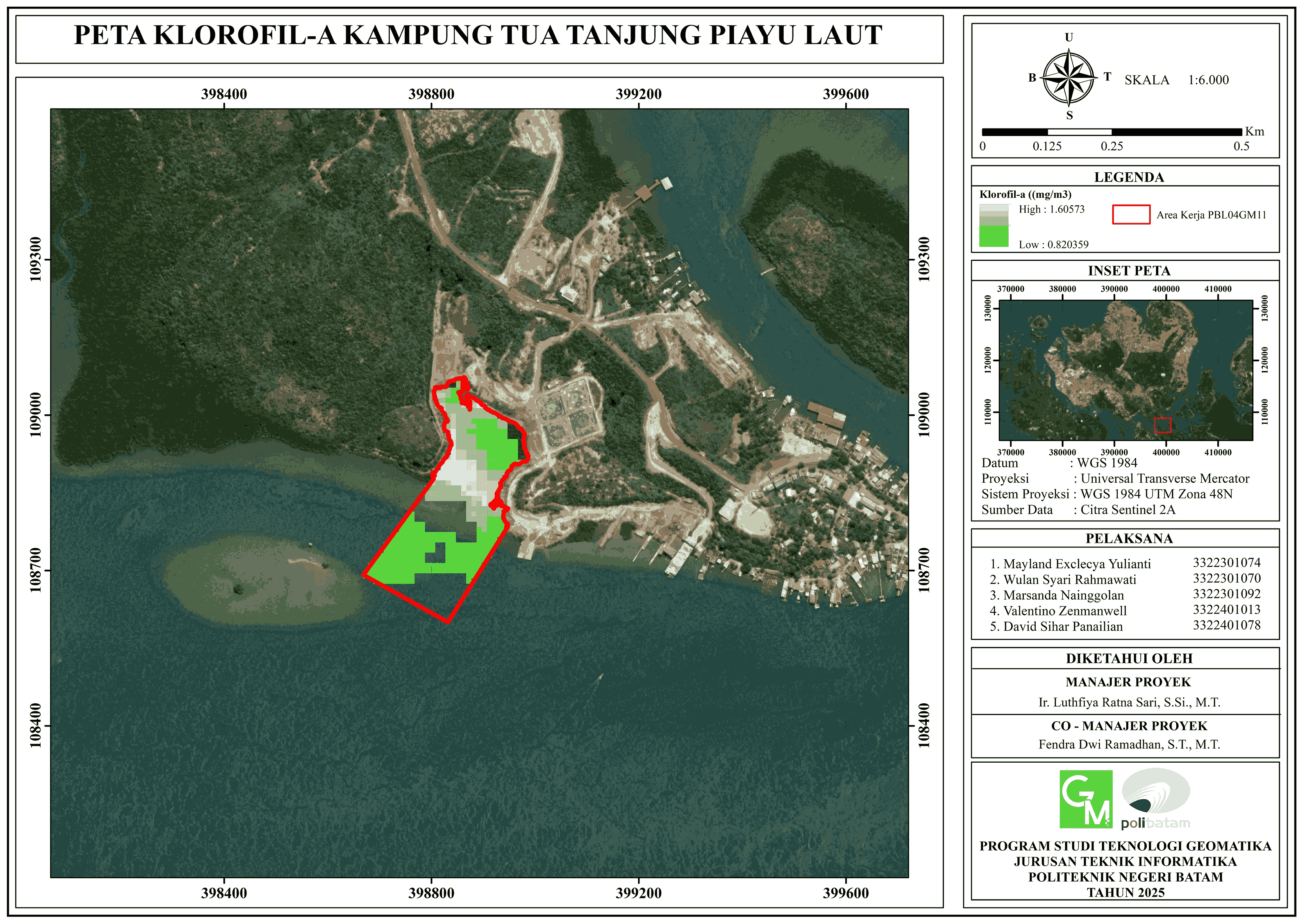Click the name Mayland Exclecya Yulianti

(1077, 564)
